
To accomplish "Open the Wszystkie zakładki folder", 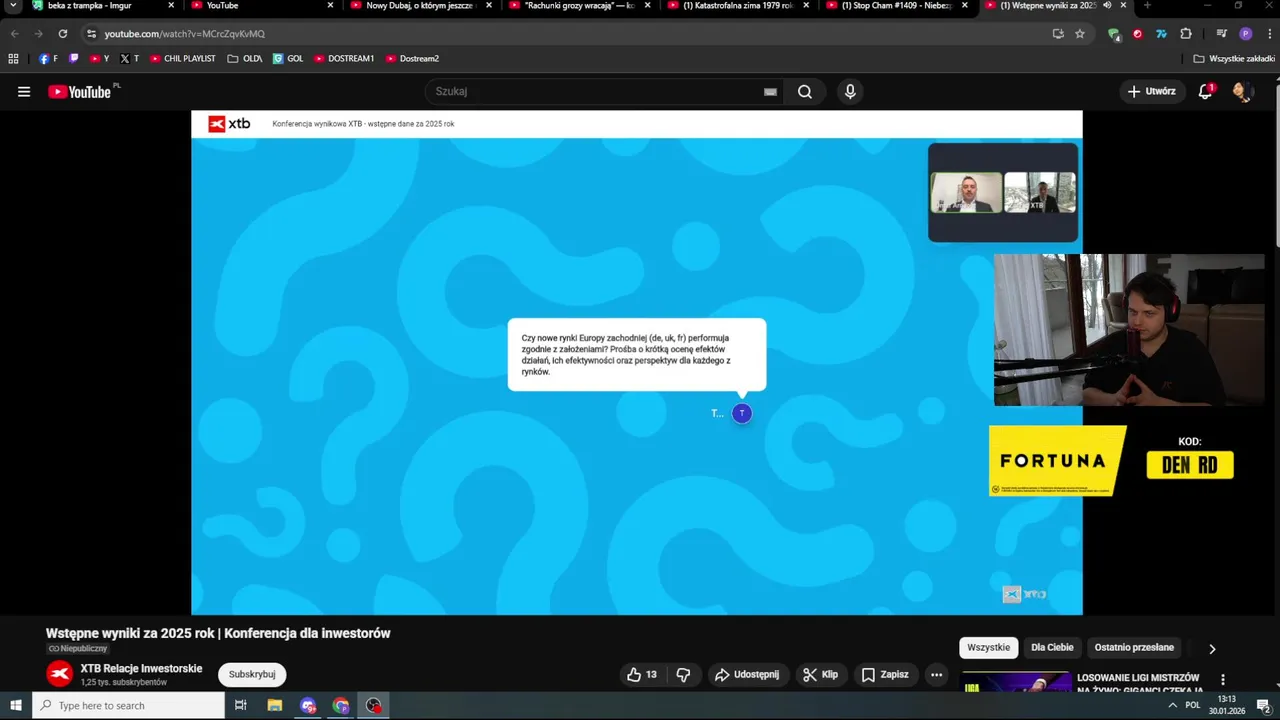I will click(x=1234, y=59).
